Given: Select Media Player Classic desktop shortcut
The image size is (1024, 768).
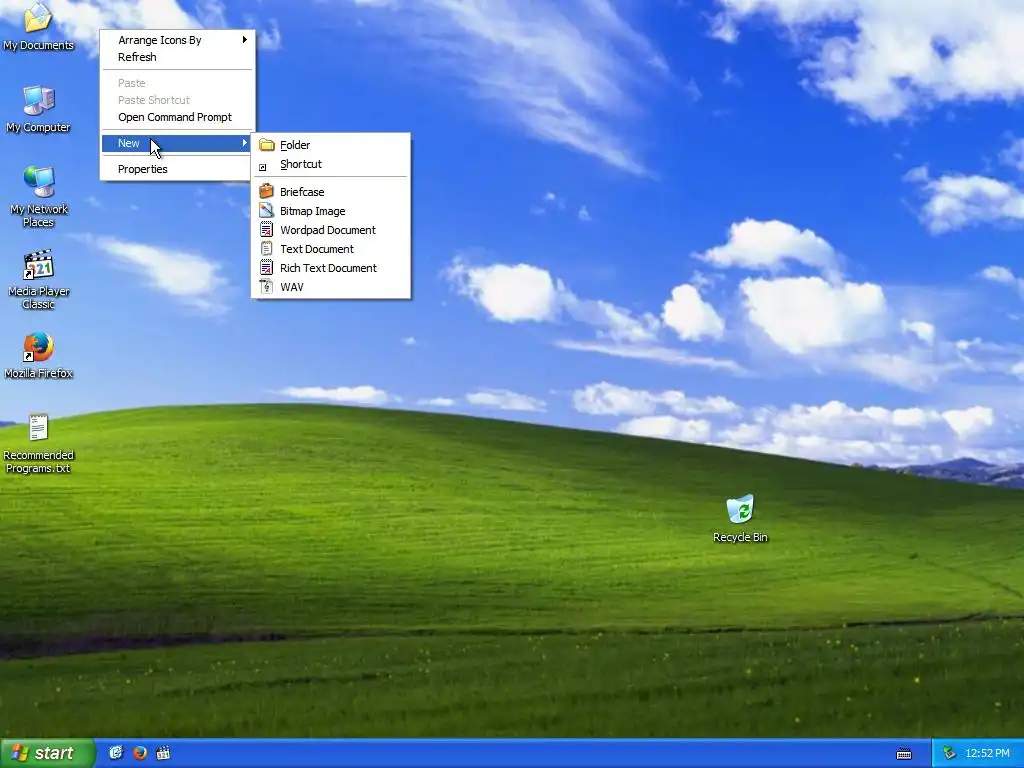Looking at the screenshot, I should tap(38, 278).
